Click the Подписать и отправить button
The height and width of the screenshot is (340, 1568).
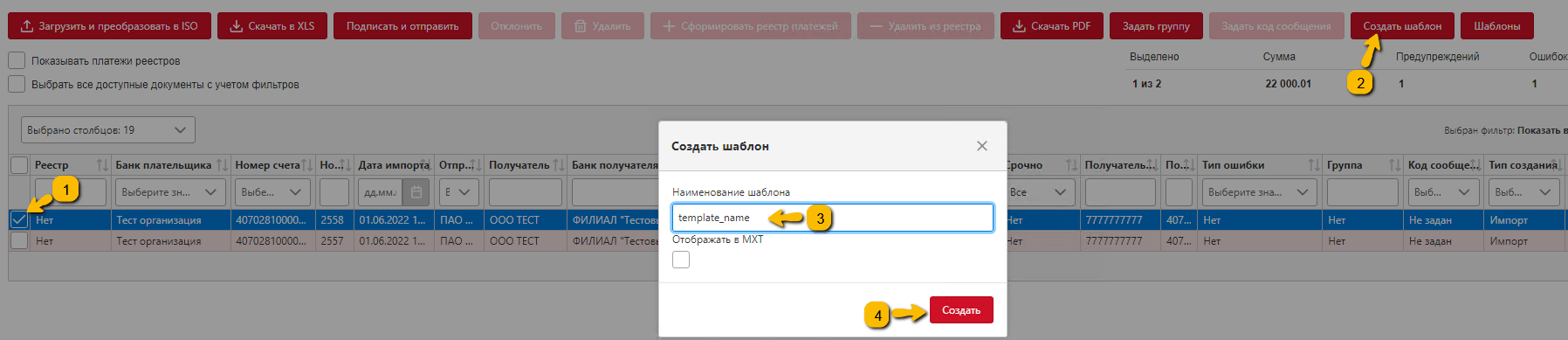click(402, 26)
